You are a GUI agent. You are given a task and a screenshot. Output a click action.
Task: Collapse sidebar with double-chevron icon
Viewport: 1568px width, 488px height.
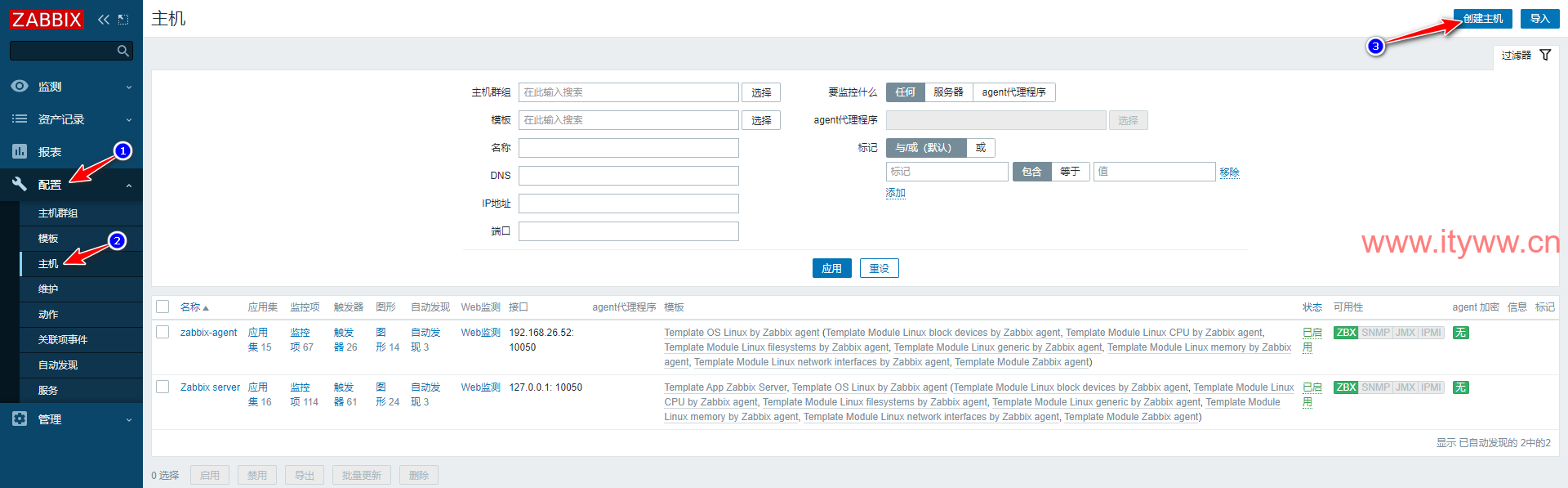point(104,20)
